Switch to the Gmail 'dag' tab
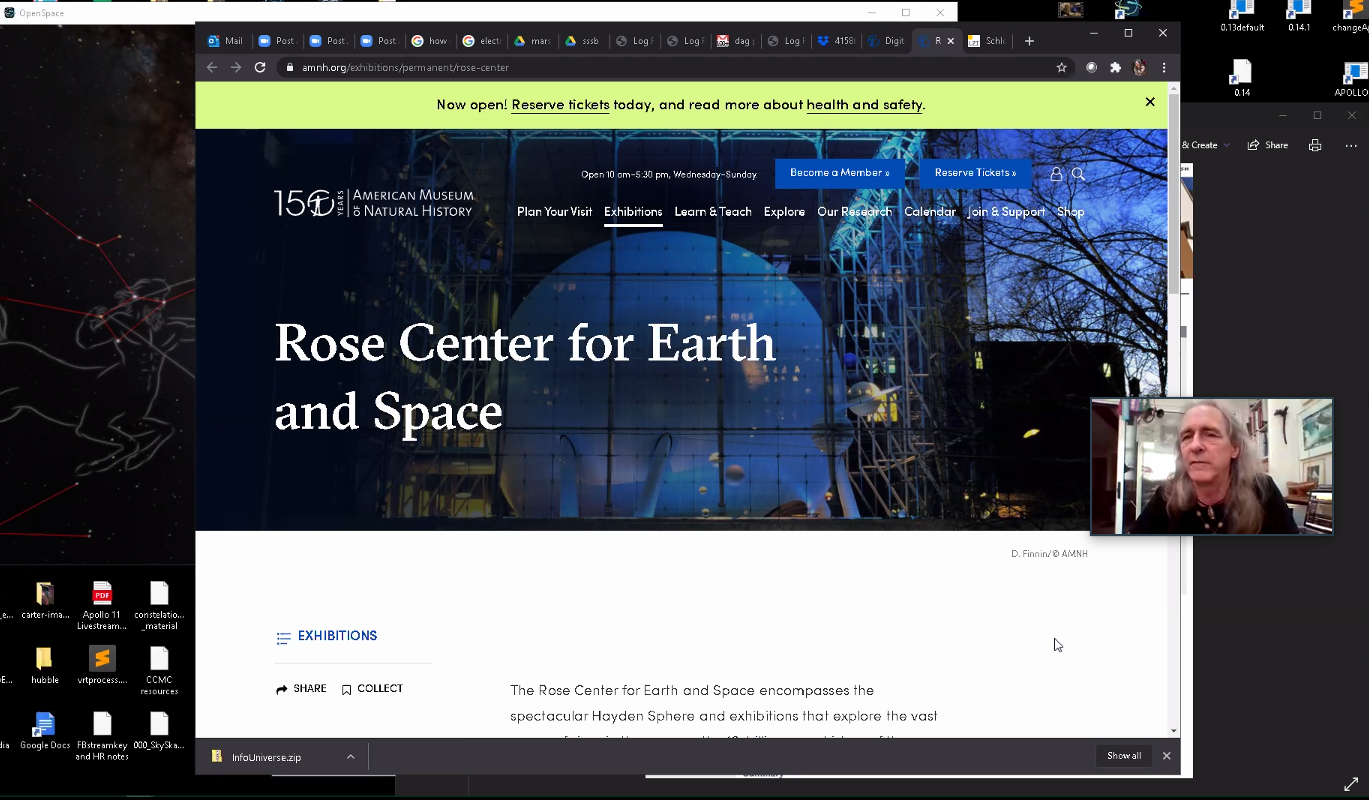The width and height of the screenshot is (1369, 800). [735, 41]
